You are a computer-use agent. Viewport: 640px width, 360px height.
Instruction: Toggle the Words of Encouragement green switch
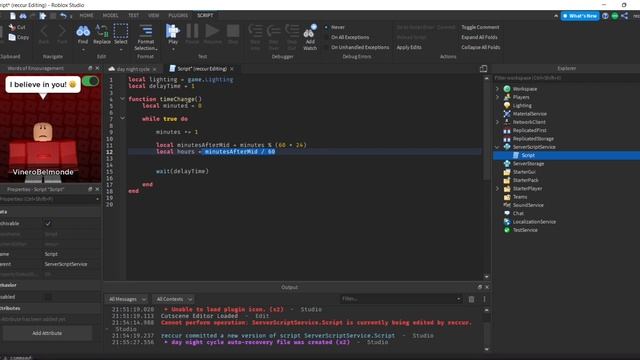(90, 81)
